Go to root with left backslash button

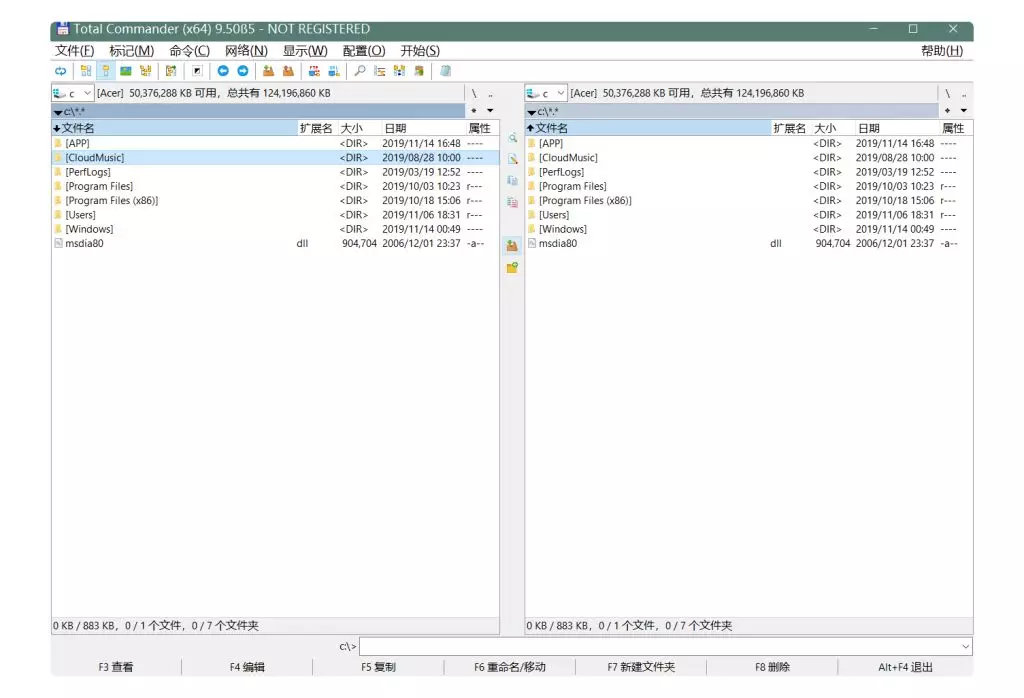(474, 93)
